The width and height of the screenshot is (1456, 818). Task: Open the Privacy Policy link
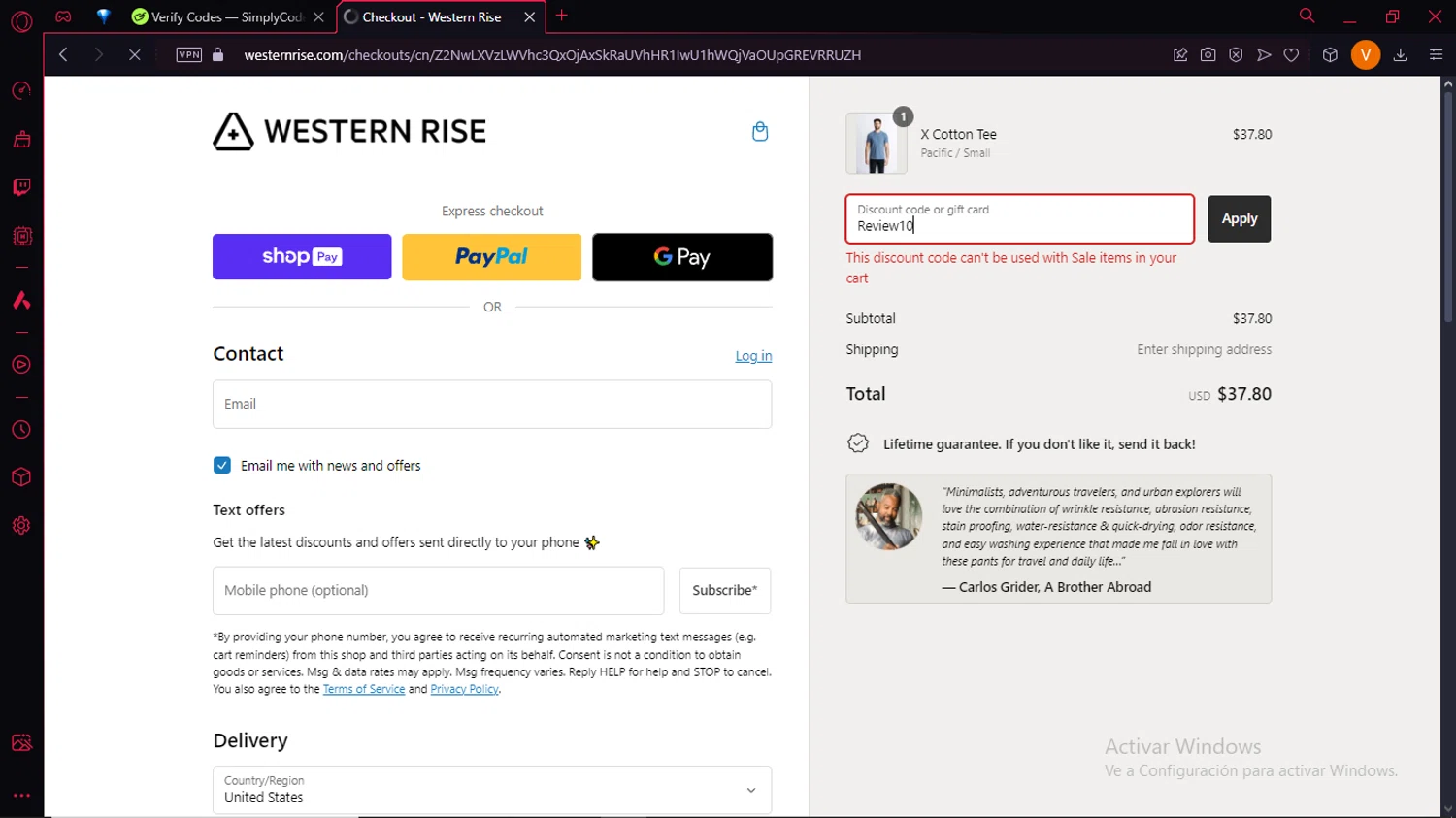(465, 689)
